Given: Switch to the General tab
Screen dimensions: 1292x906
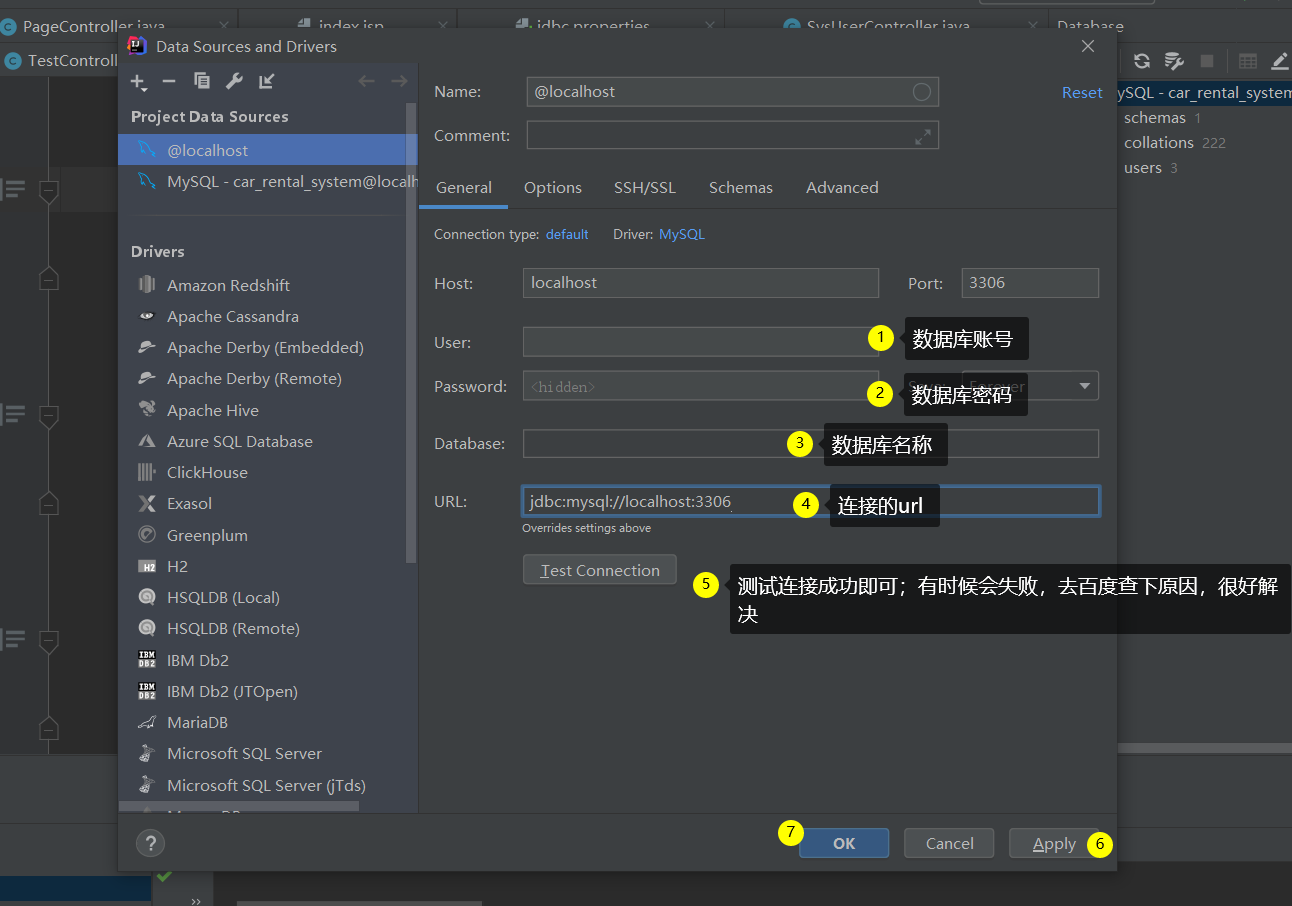Looking at the screenshot, I should point(464,187).
